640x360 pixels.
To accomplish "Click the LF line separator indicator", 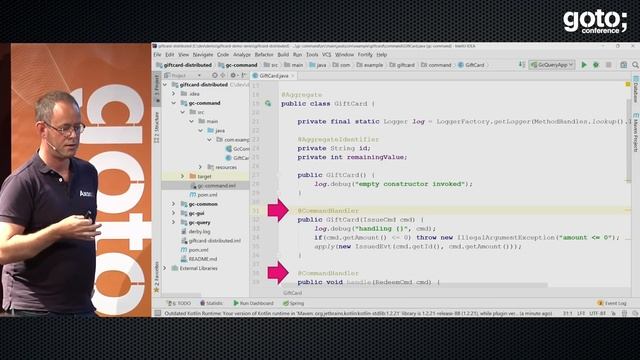I will (581, 313).
